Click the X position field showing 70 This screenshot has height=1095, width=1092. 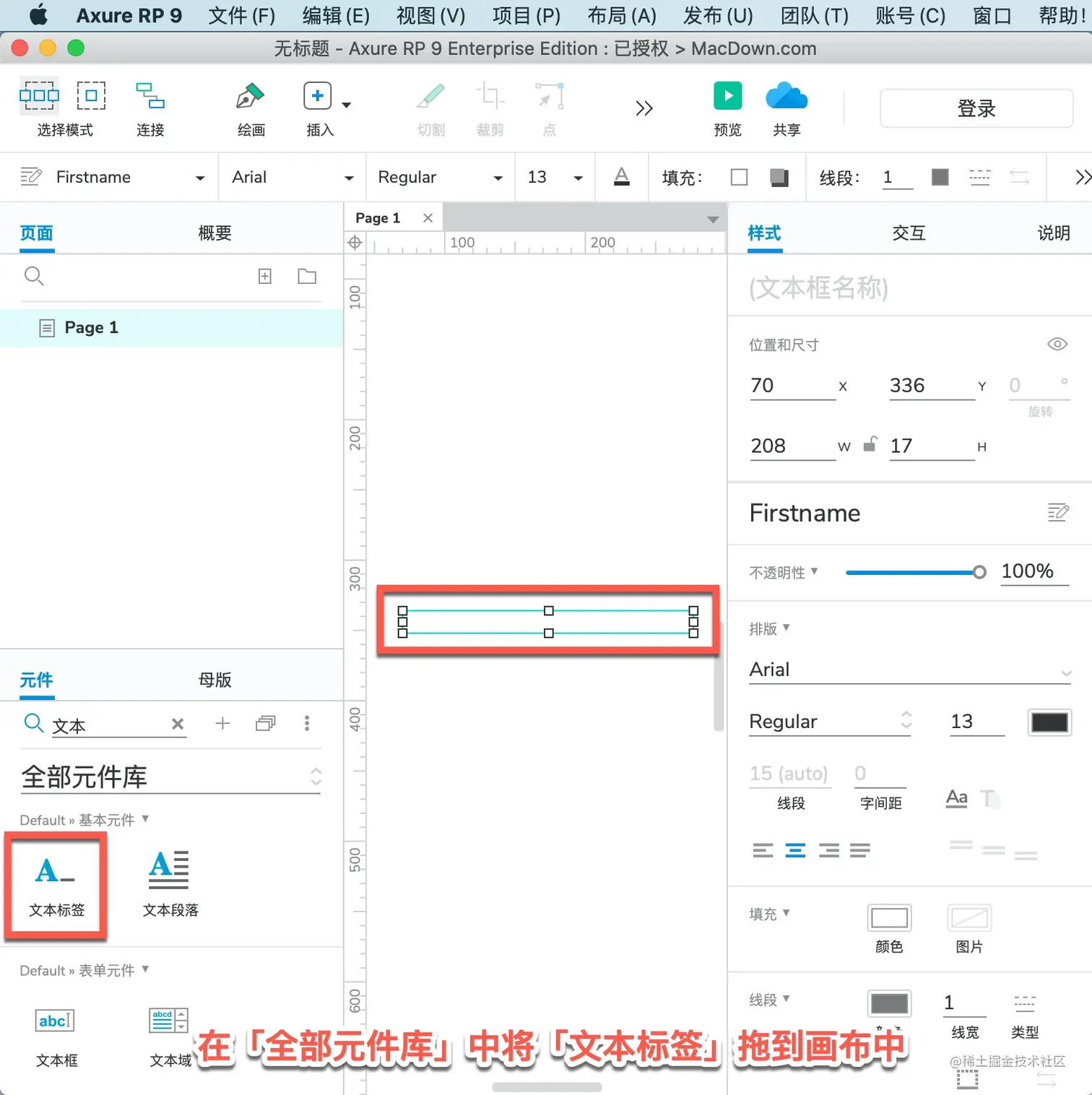793,386
